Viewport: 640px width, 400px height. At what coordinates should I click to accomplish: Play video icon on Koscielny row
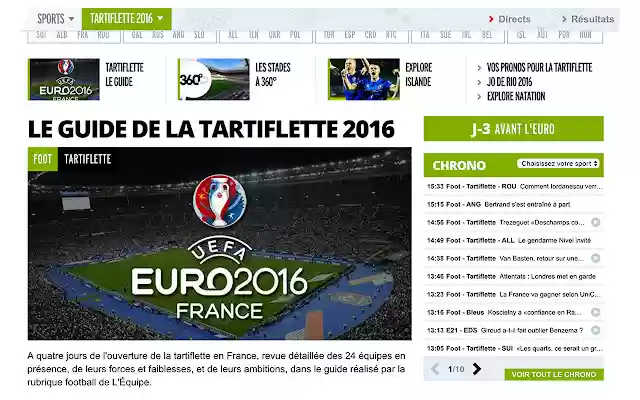point(596,312)
